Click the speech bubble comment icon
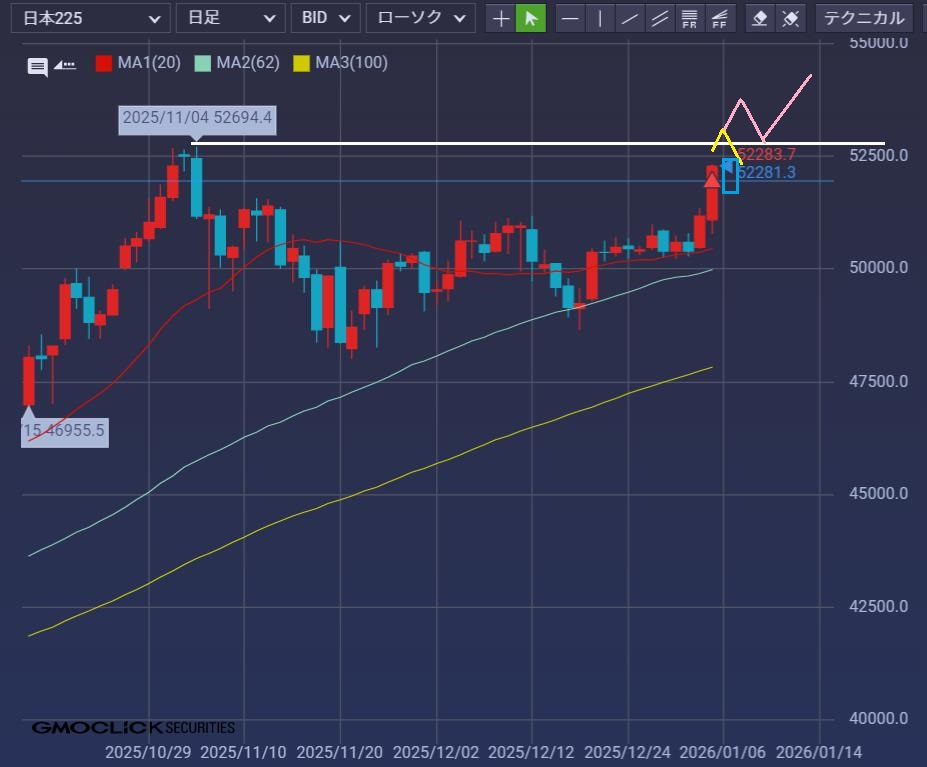927x767 pixels. coord(37,67)
